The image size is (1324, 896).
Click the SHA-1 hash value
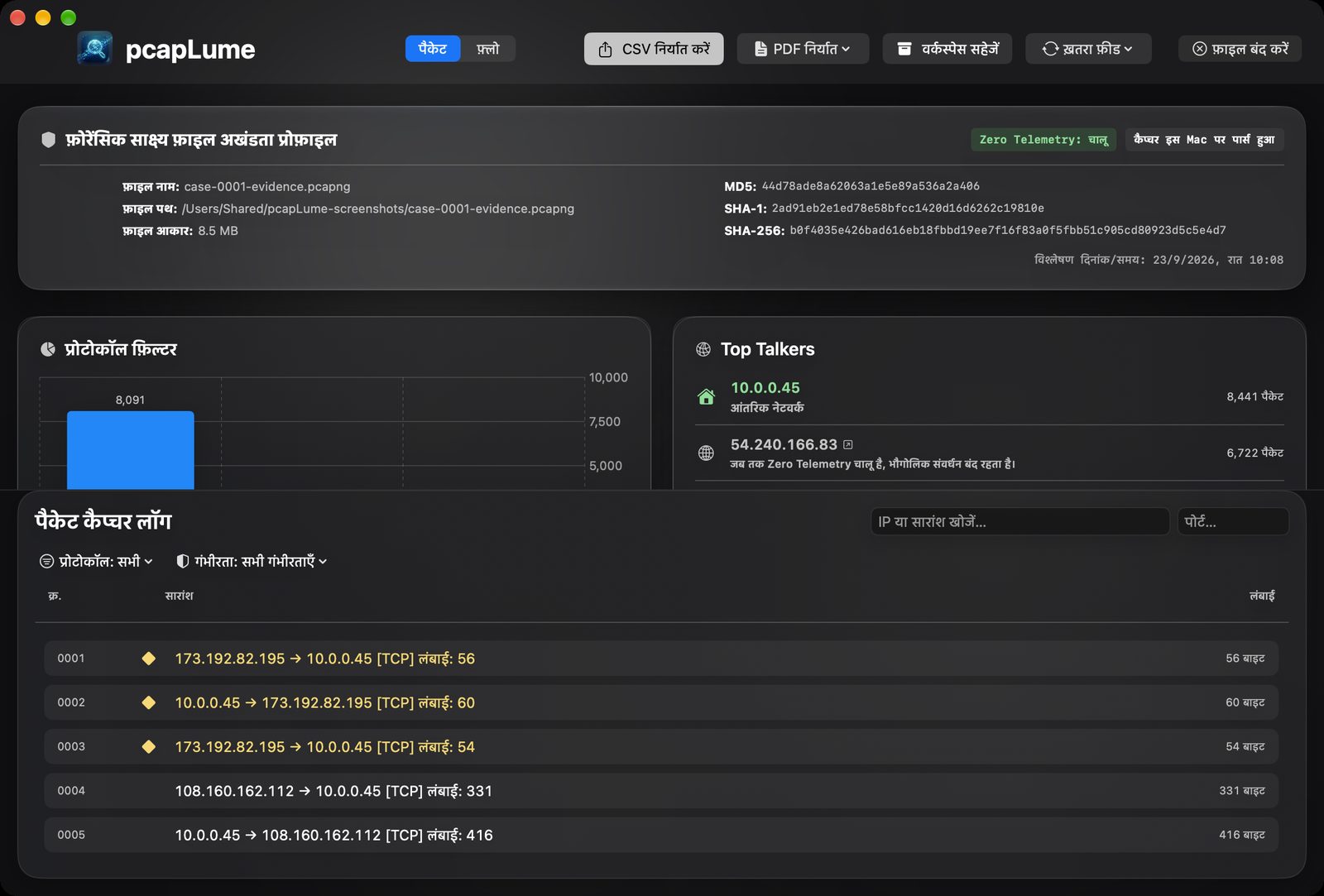(x=908, y=208)
